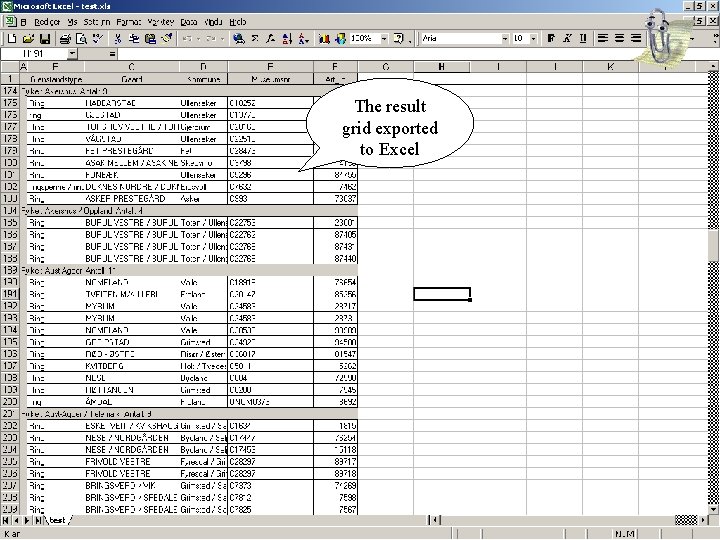Open the Arial font name dropdown
Screen dimensions: 720x540
[505, 39]
